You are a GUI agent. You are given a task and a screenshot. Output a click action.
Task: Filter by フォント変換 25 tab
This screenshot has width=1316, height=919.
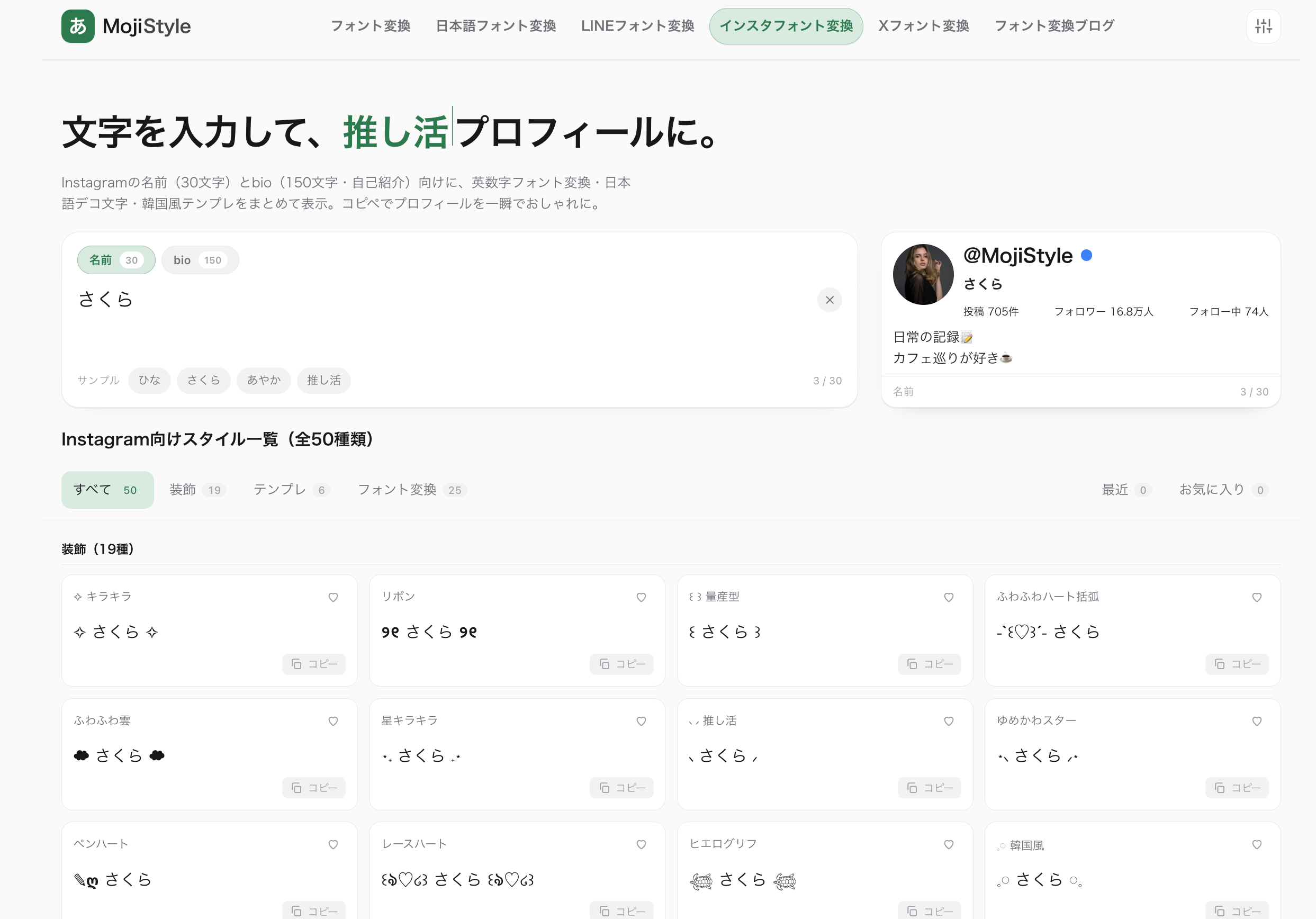pos(412,490)
